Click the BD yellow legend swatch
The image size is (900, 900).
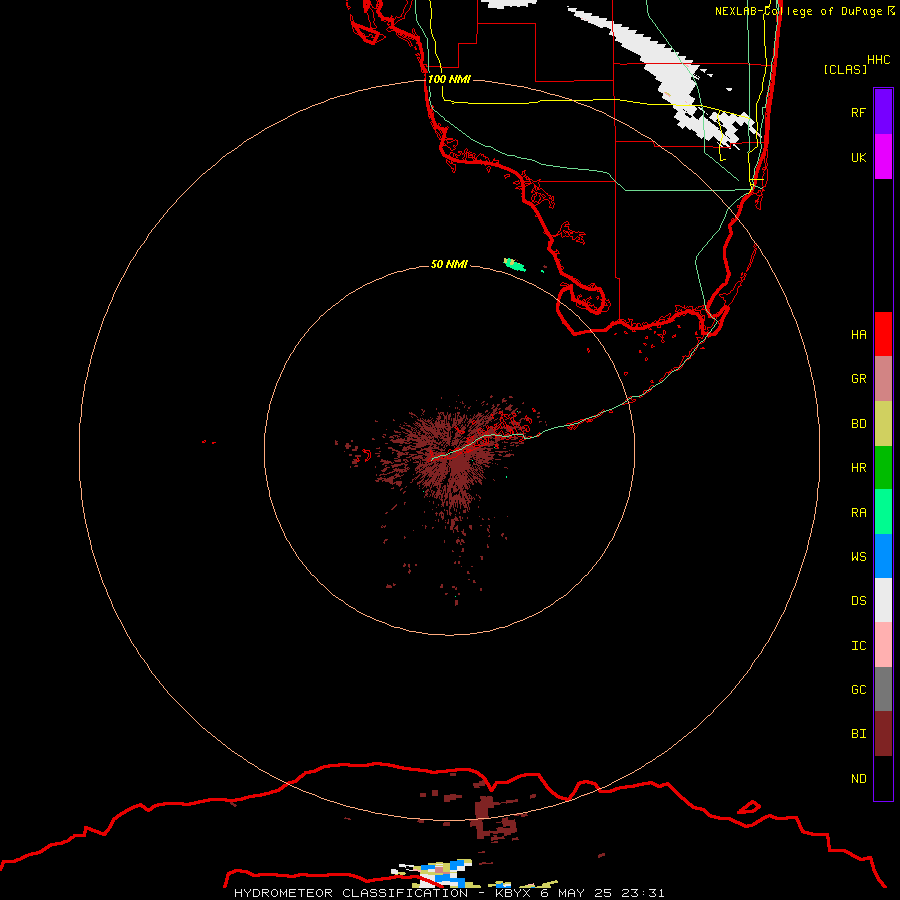point(883,423)
